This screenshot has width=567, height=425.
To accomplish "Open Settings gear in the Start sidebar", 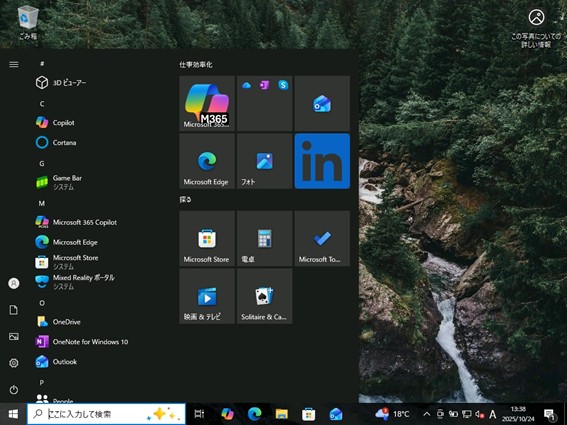I will (x=14, y=363).
